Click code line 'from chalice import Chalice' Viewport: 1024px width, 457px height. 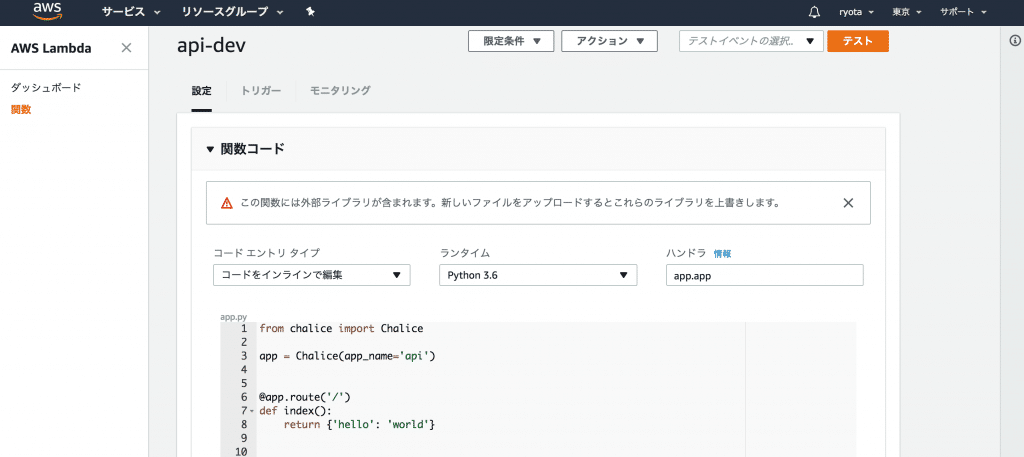341,328
